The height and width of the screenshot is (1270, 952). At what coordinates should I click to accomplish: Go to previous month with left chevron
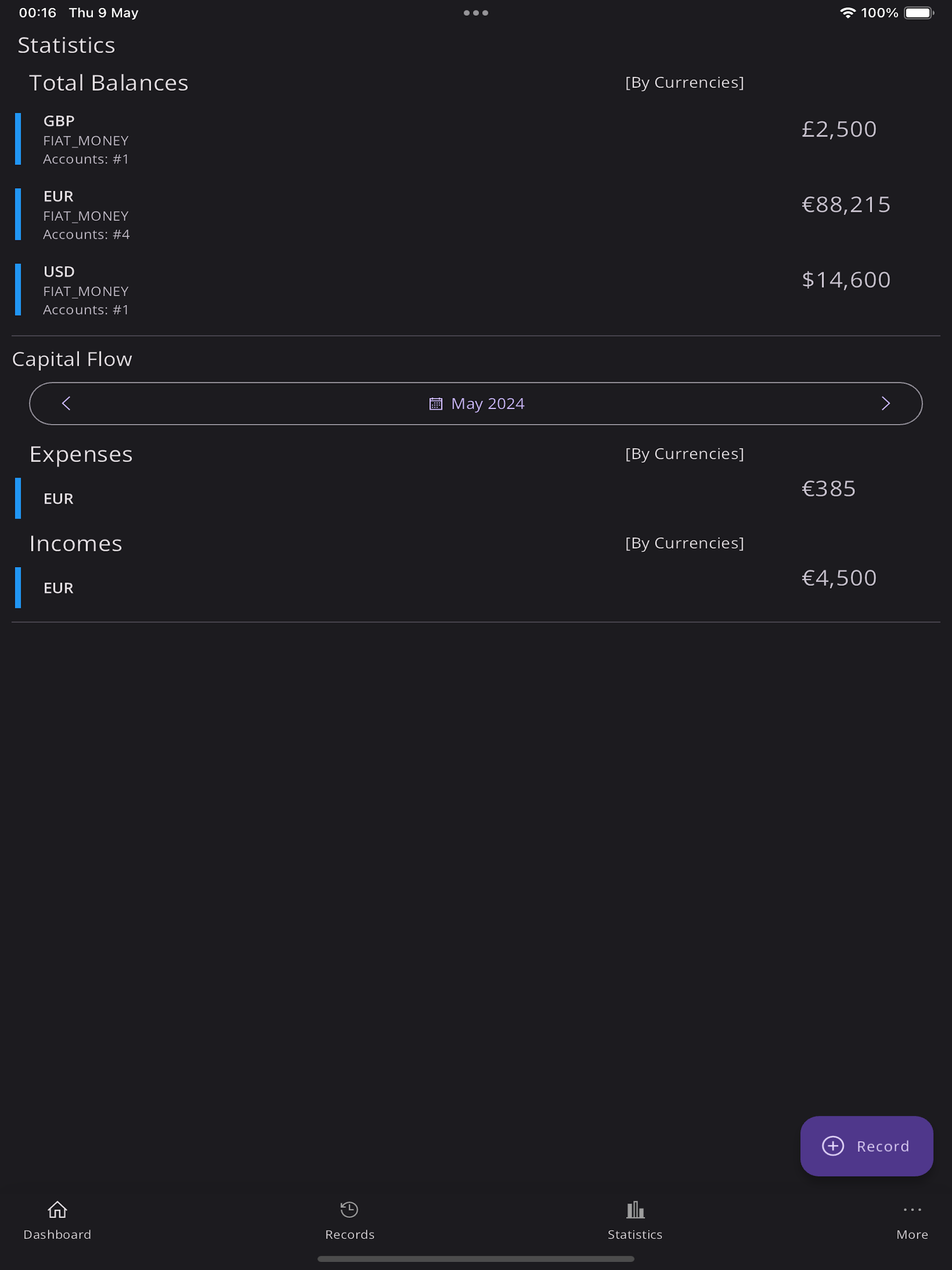point(66,403)
